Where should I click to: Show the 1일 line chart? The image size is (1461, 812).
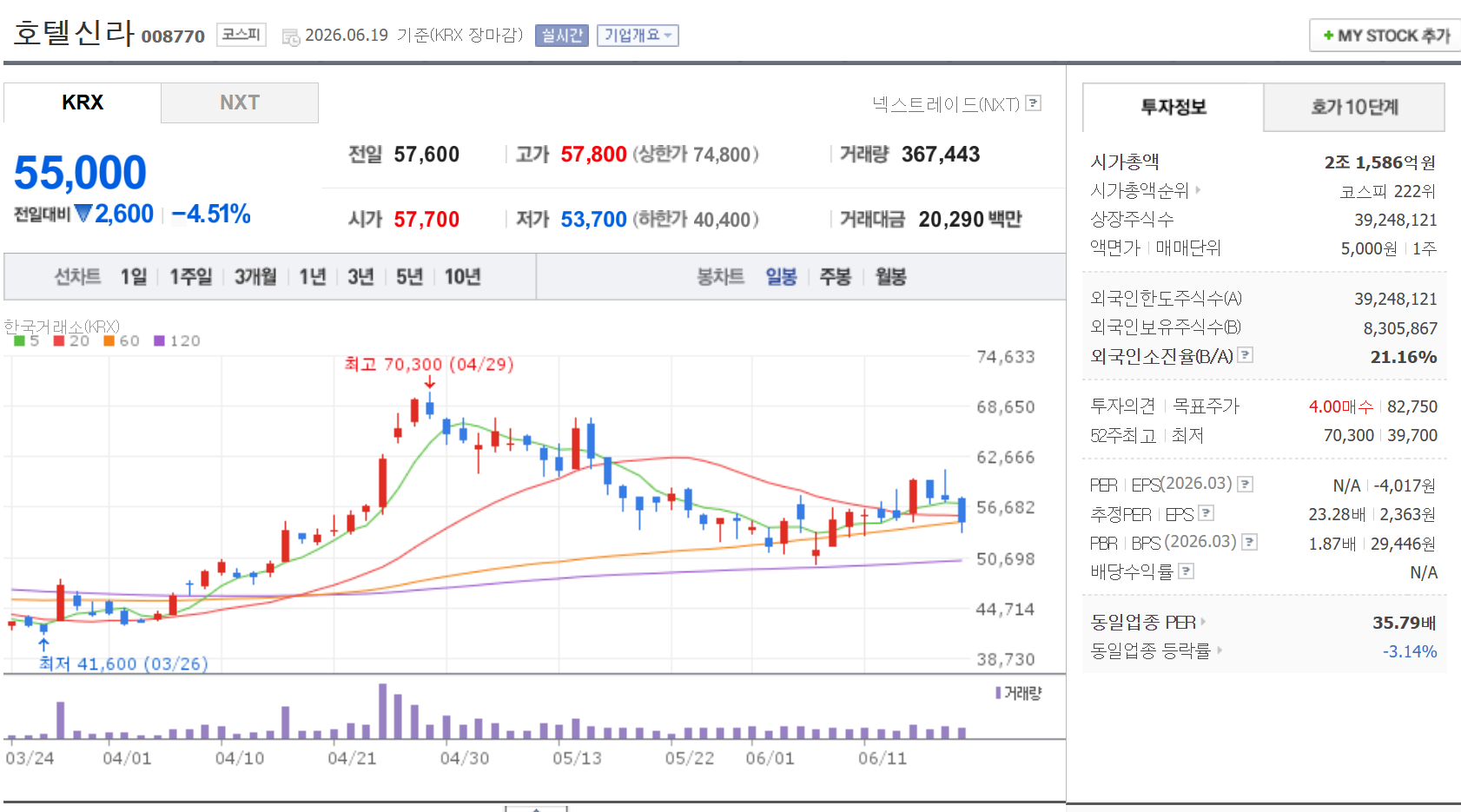[134, 276]
